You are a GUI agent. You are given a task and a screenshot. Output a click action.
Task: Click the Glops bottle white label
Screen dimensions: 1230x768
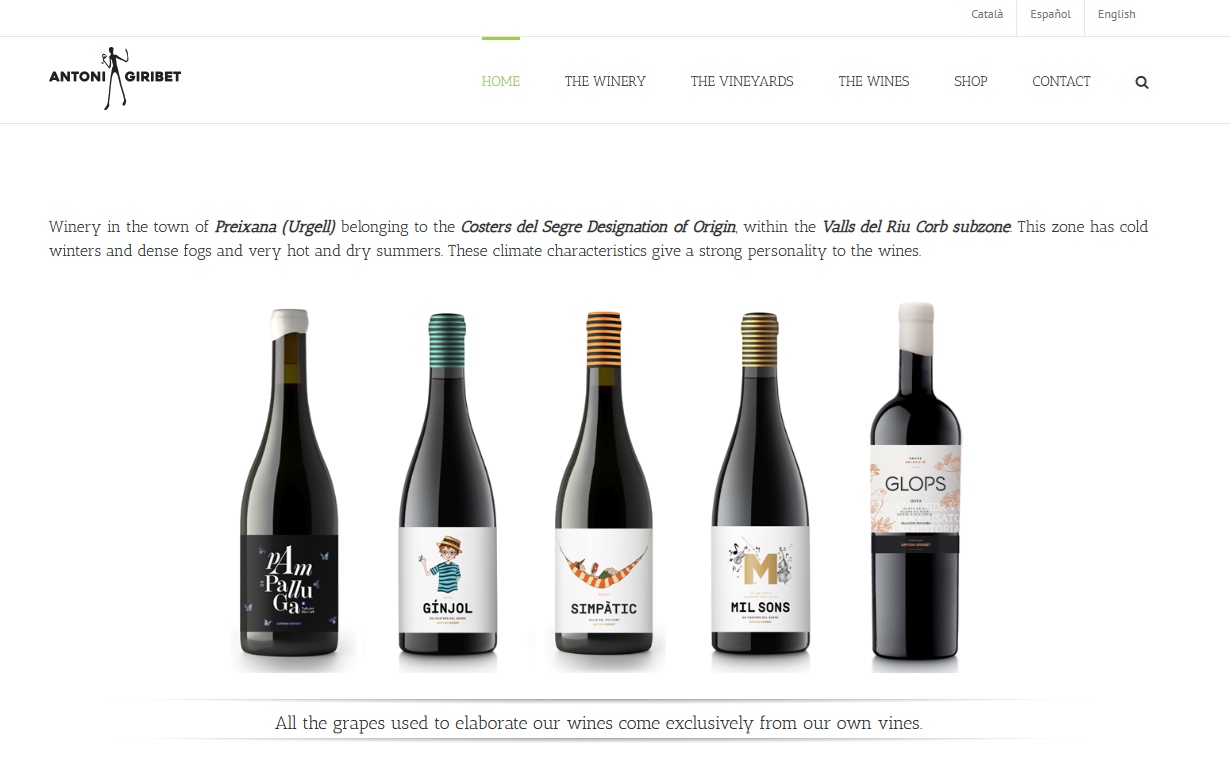(x=916, y=490)
